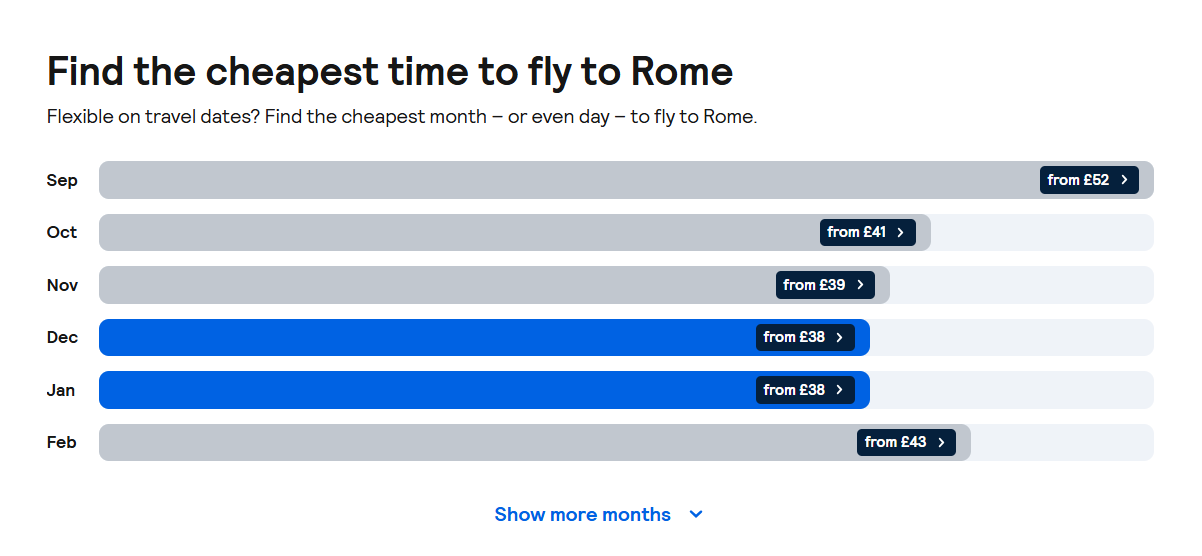Click the chevron arrow on the September price tag

tap(1124, 180)
